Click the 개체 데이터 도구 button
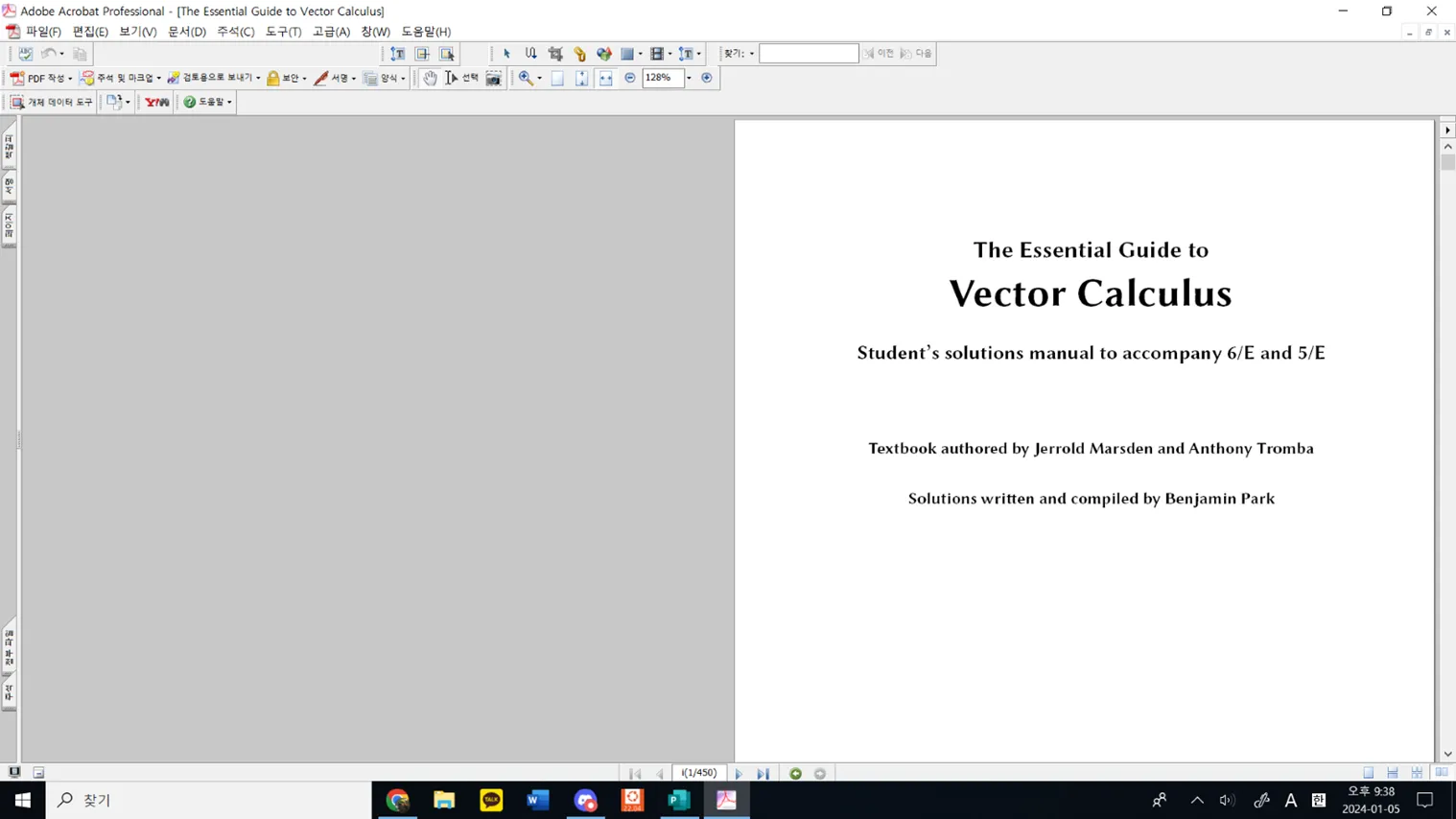The image size is (1456, 819). click(x=52, y=102)
